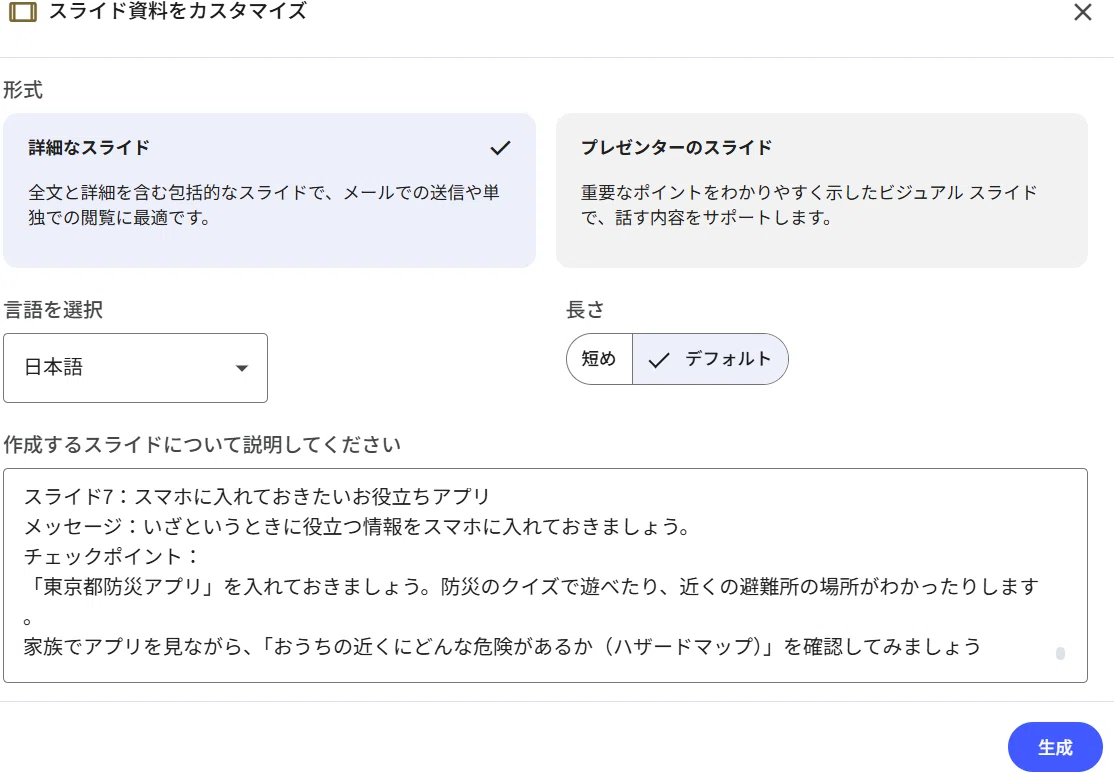
Task: Click the スライド7 line in the text box
Action: click(x=256, y=497)
